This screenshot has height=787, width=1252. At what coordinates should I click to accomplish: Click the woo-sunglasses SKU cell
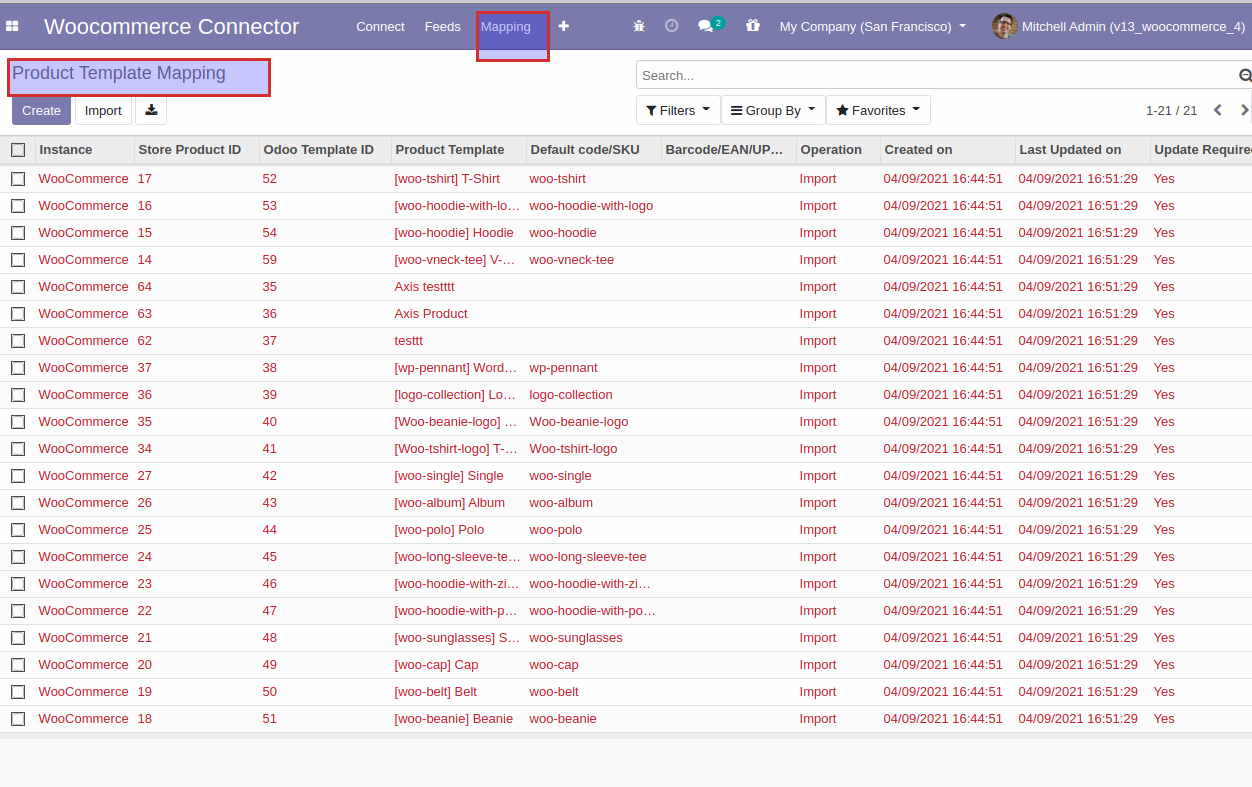point(576,638)
